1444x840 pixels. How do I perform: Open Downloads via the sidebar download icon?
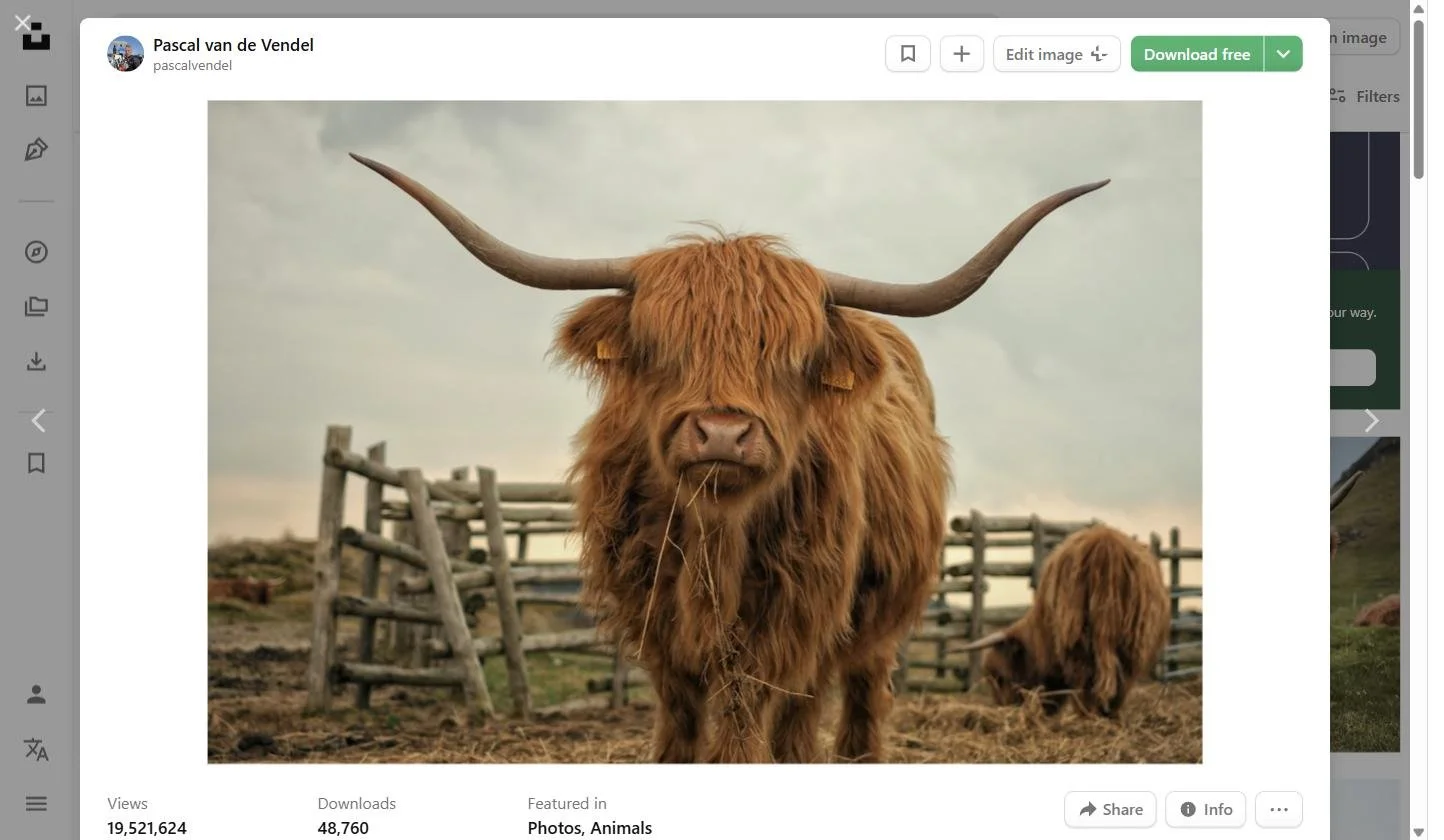(x=36, y=361)
